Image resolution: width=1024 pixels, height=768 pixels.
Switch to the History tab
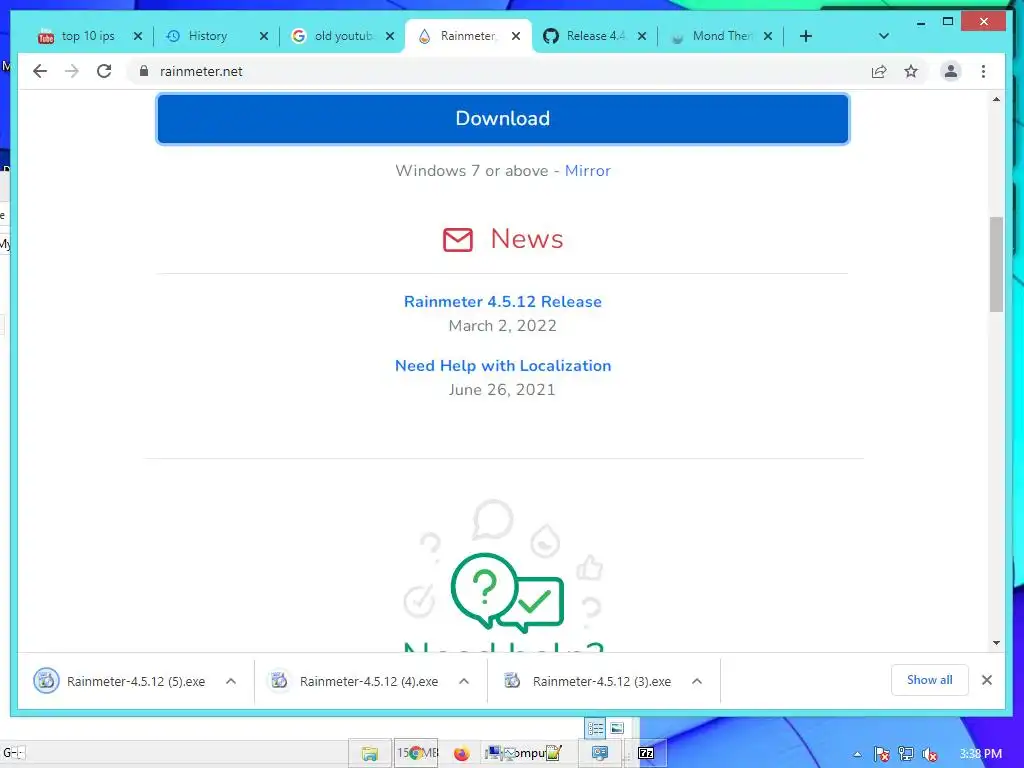pyautogui.click(x=208, y=36)
